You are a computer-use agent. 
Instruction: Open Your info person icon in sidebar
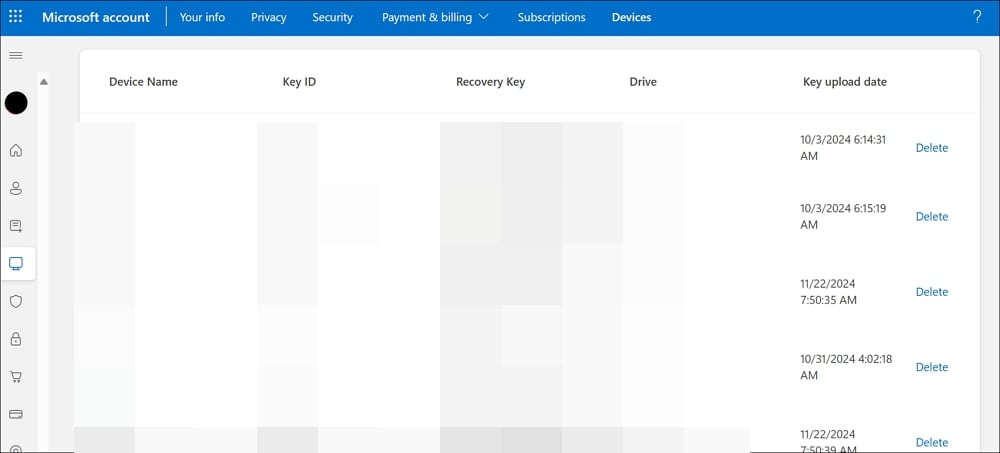[x=16, y=188]
